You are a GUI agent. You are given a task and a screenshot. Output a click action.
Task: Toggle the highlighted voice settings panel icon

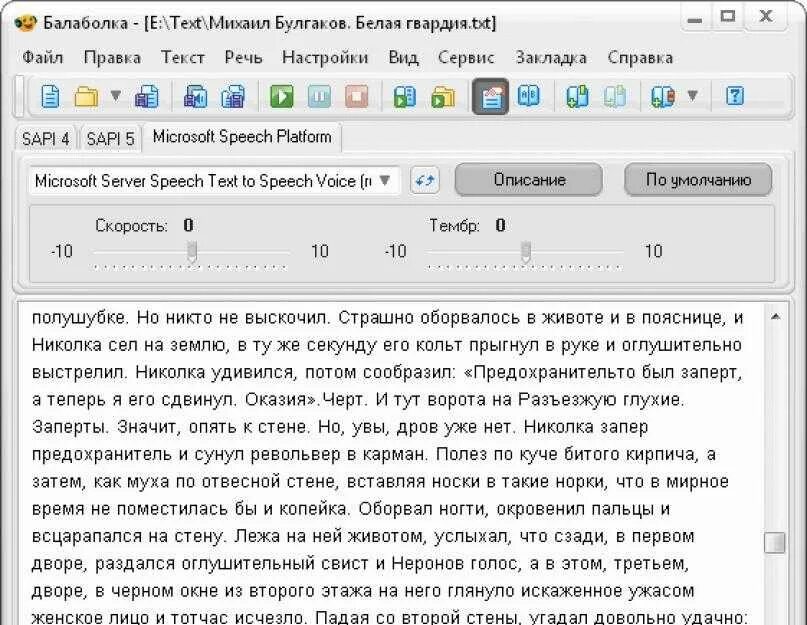pos(490,96)
